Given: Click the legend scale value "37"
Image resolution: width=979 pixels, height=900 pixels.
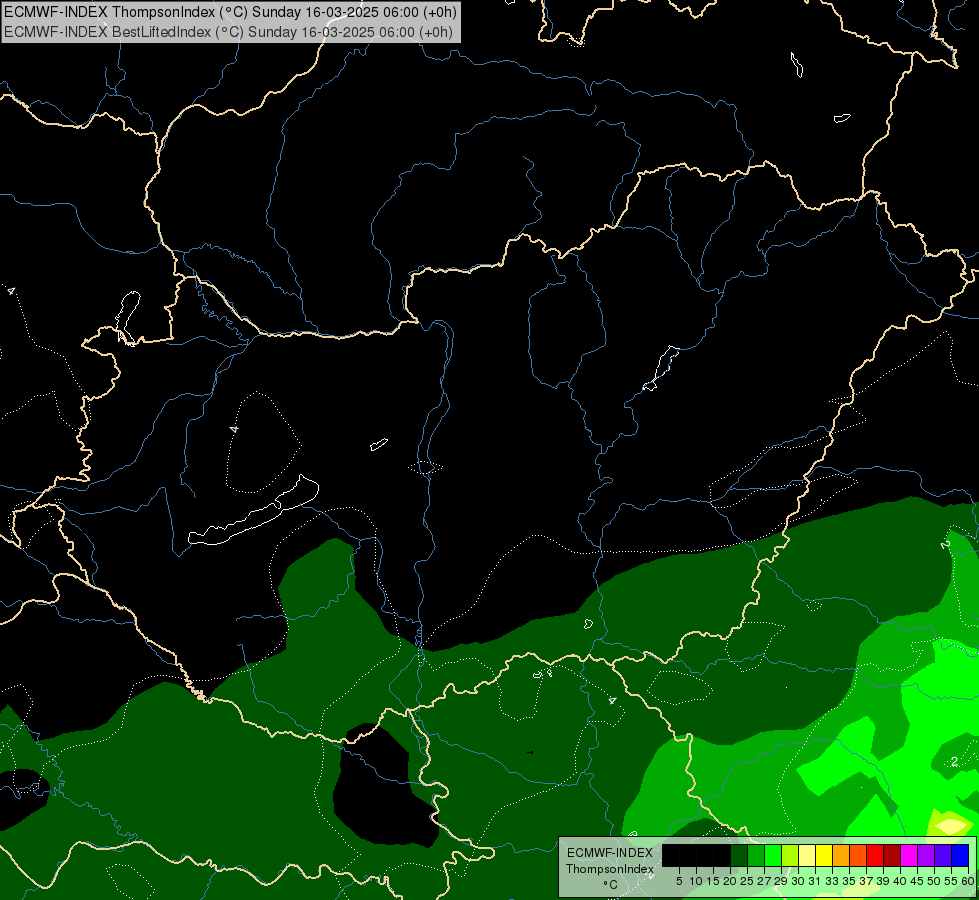Looking at the screenshot, I should click(867, 881).
